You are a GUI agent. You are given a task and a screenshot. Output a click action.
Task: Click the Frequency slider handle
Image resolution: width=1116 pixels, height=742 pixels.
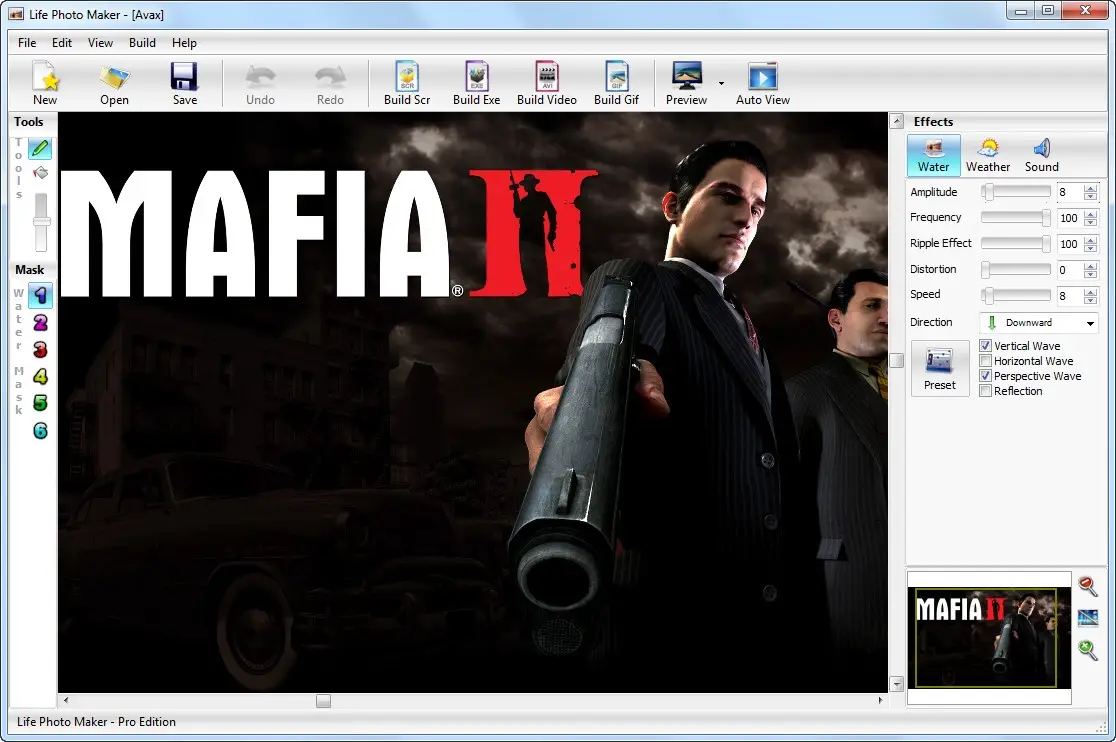click(1046, 218)
